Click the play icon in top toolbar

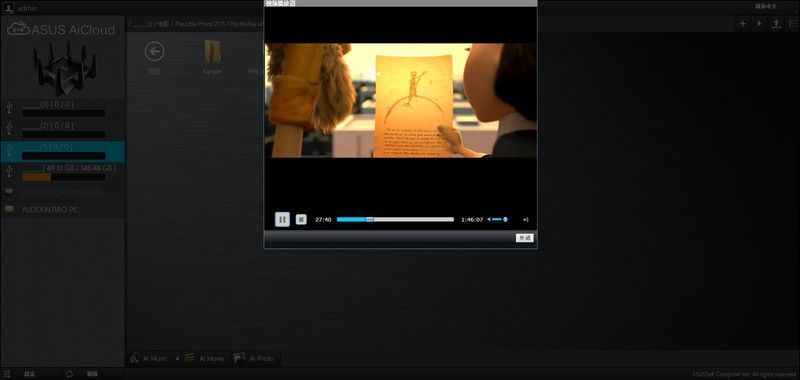point(759,24)
